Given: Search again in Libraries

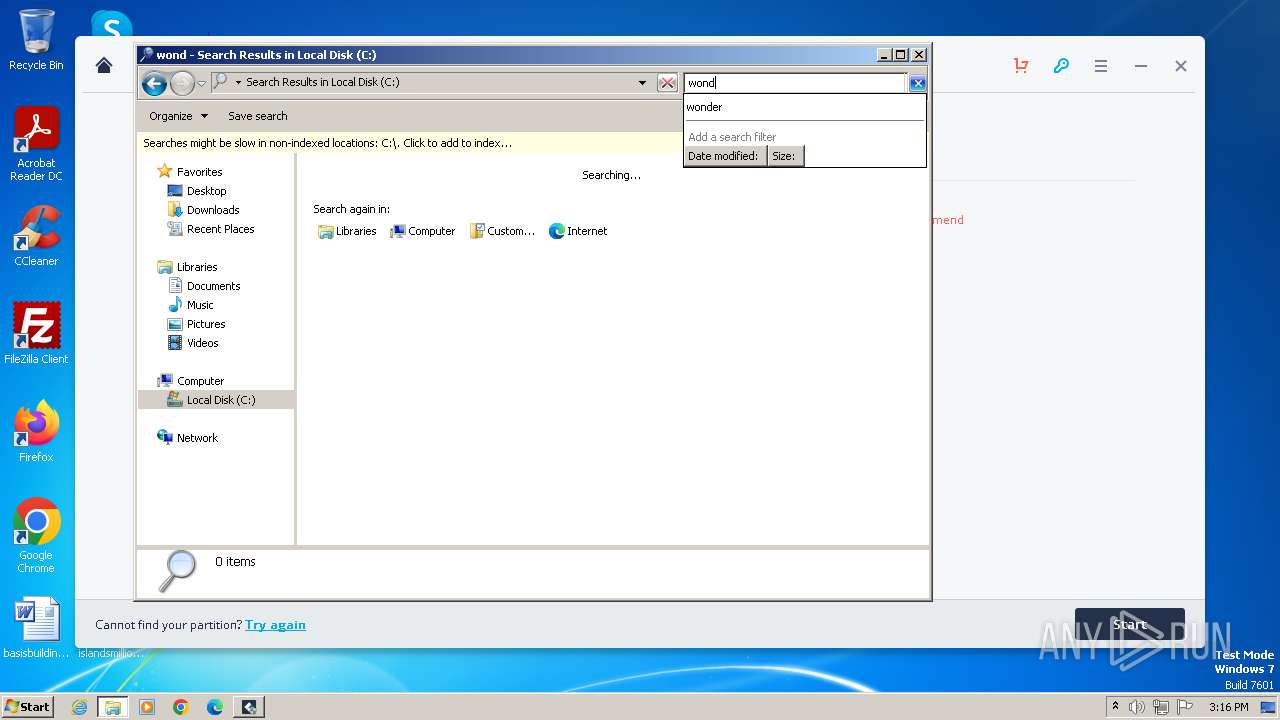Looking at the screenshot, I should pyautogui.click(x=347, y=231).
